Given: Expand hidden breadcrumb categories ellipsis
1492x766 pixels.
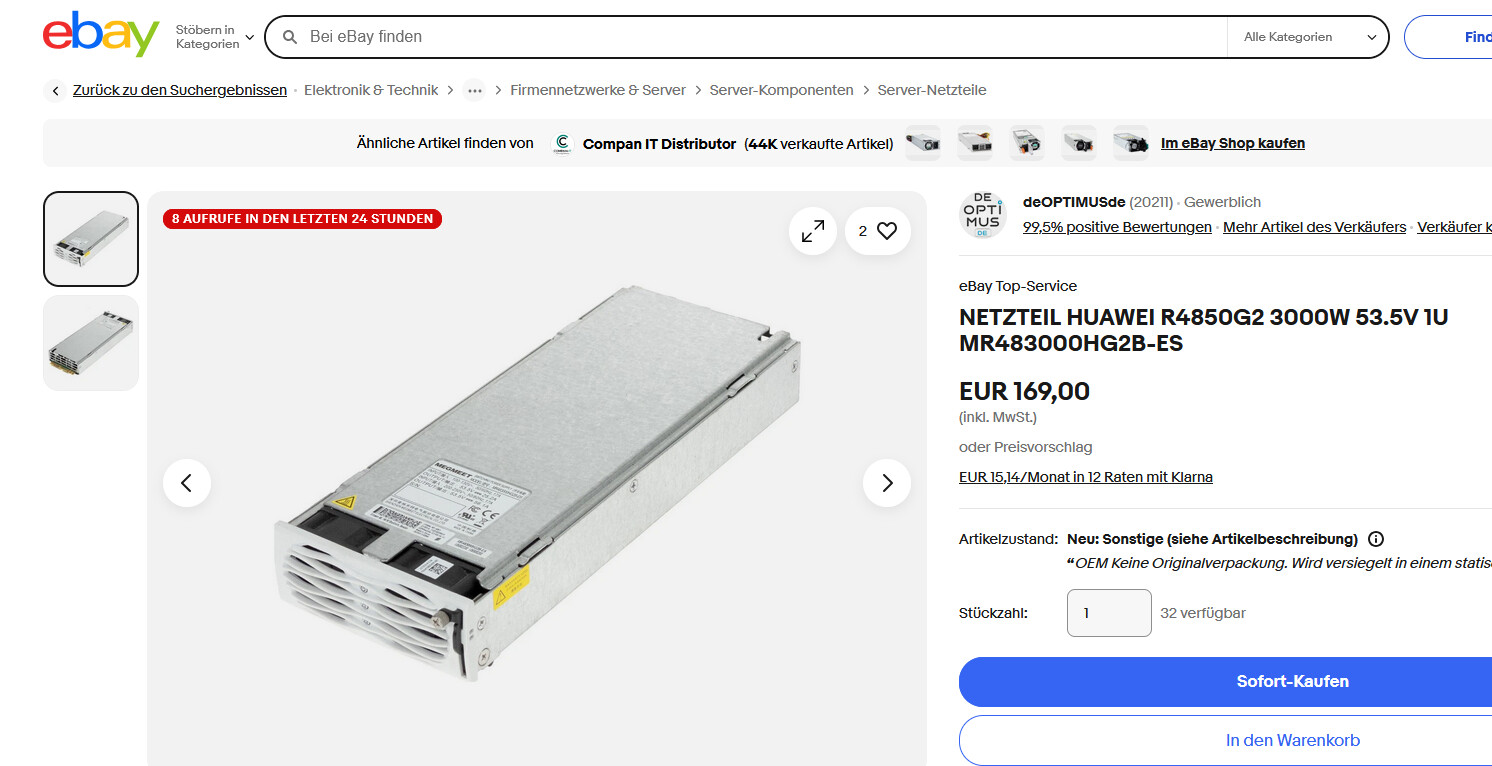Looking at the screenshot, I should coord(474,90).
